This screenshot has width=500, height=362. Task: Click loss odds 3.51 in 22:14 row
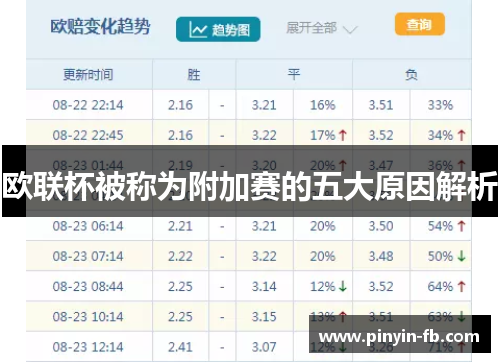pyautogui.click(x=381, y=105)
